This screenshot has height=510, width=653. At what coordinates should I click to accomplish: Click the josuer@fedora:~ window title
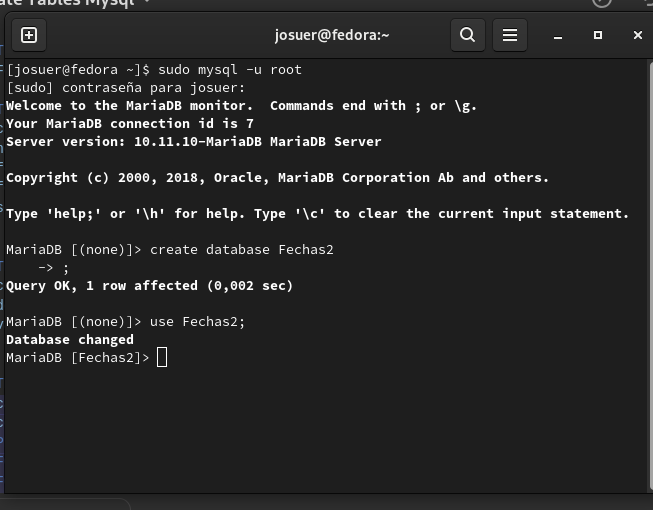[x=332, y=35]
